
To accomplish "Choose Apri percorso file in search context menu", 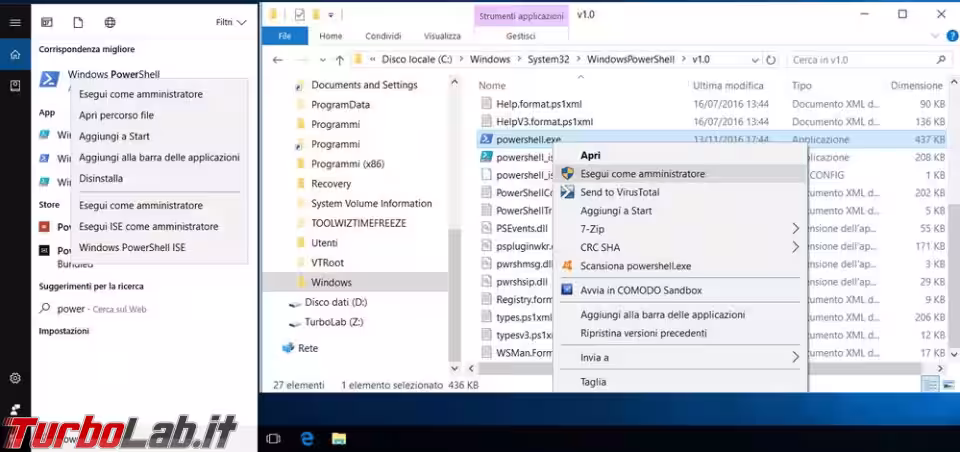I will point(116,115).
